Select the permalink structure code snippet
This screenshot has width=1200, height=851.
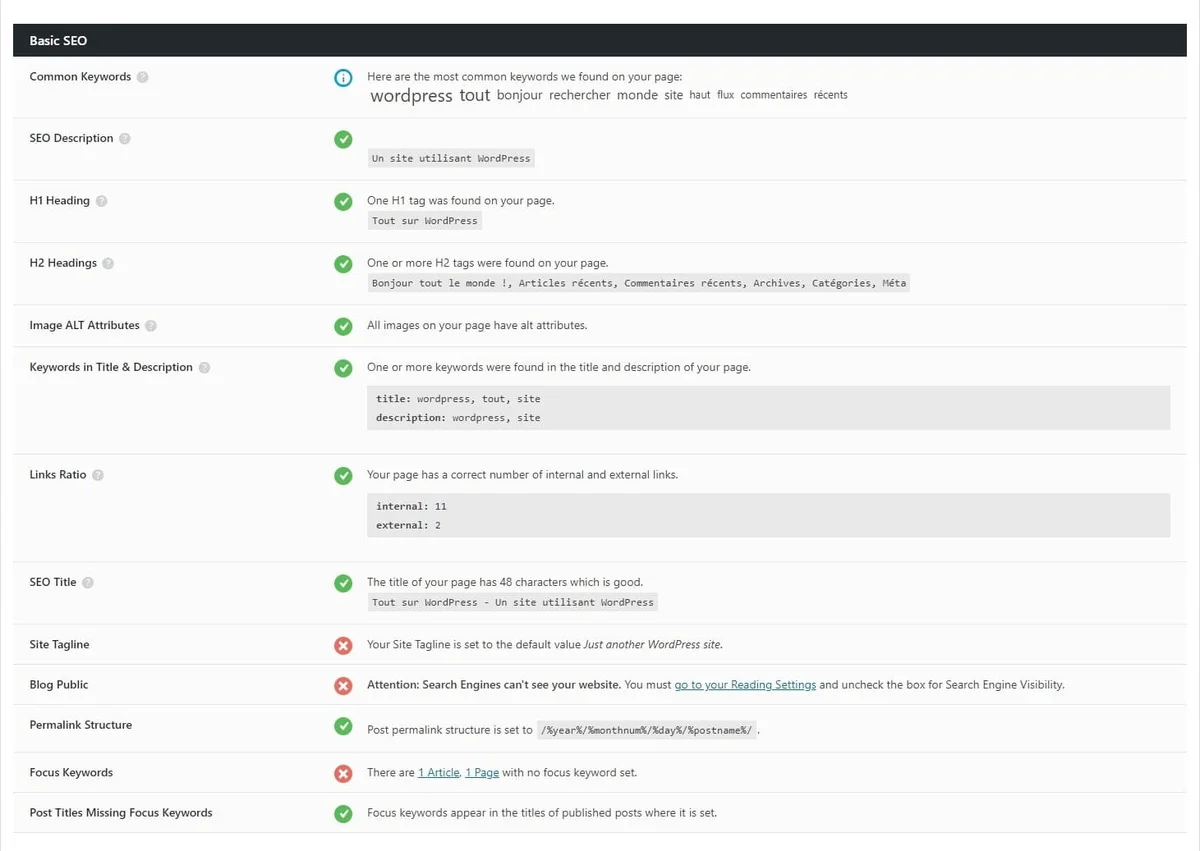pyautogui.click(x=646, y=730)
